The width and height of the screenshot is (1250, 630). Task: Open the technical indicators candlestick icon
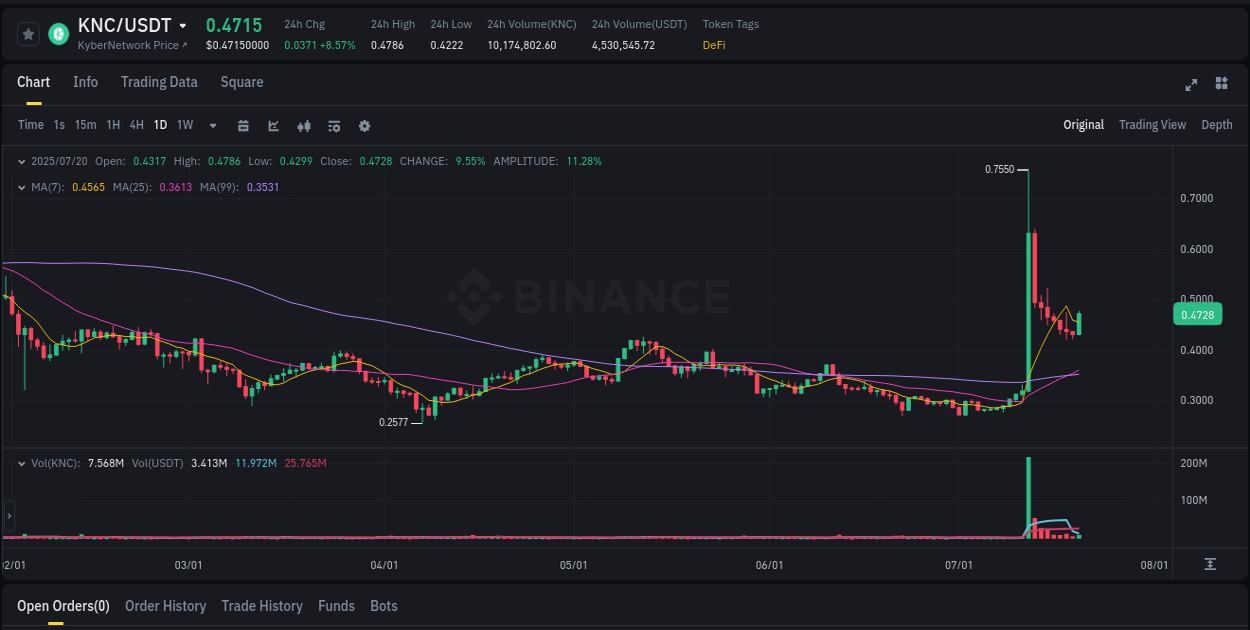[303, 126]
